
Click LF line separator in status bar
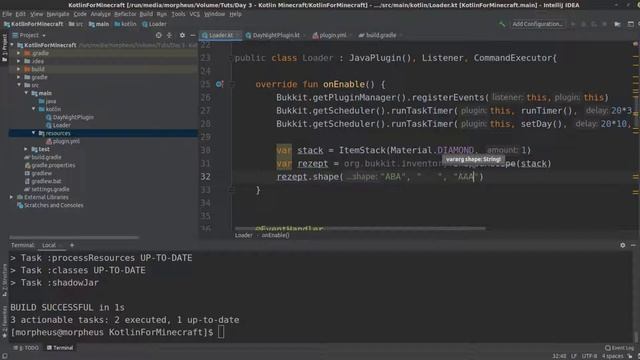pyautogui.click(x=573, y=356)
